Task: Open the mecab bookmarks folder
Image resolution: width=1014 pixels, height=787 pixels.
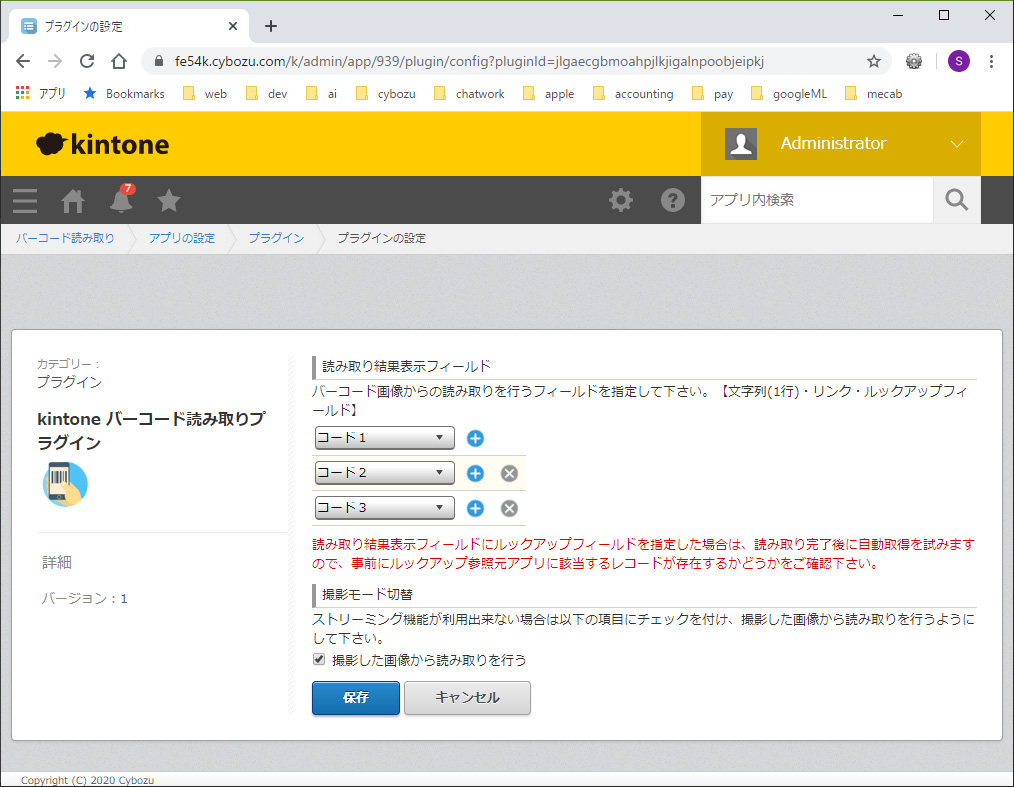Action: click(x=874, y=94)
